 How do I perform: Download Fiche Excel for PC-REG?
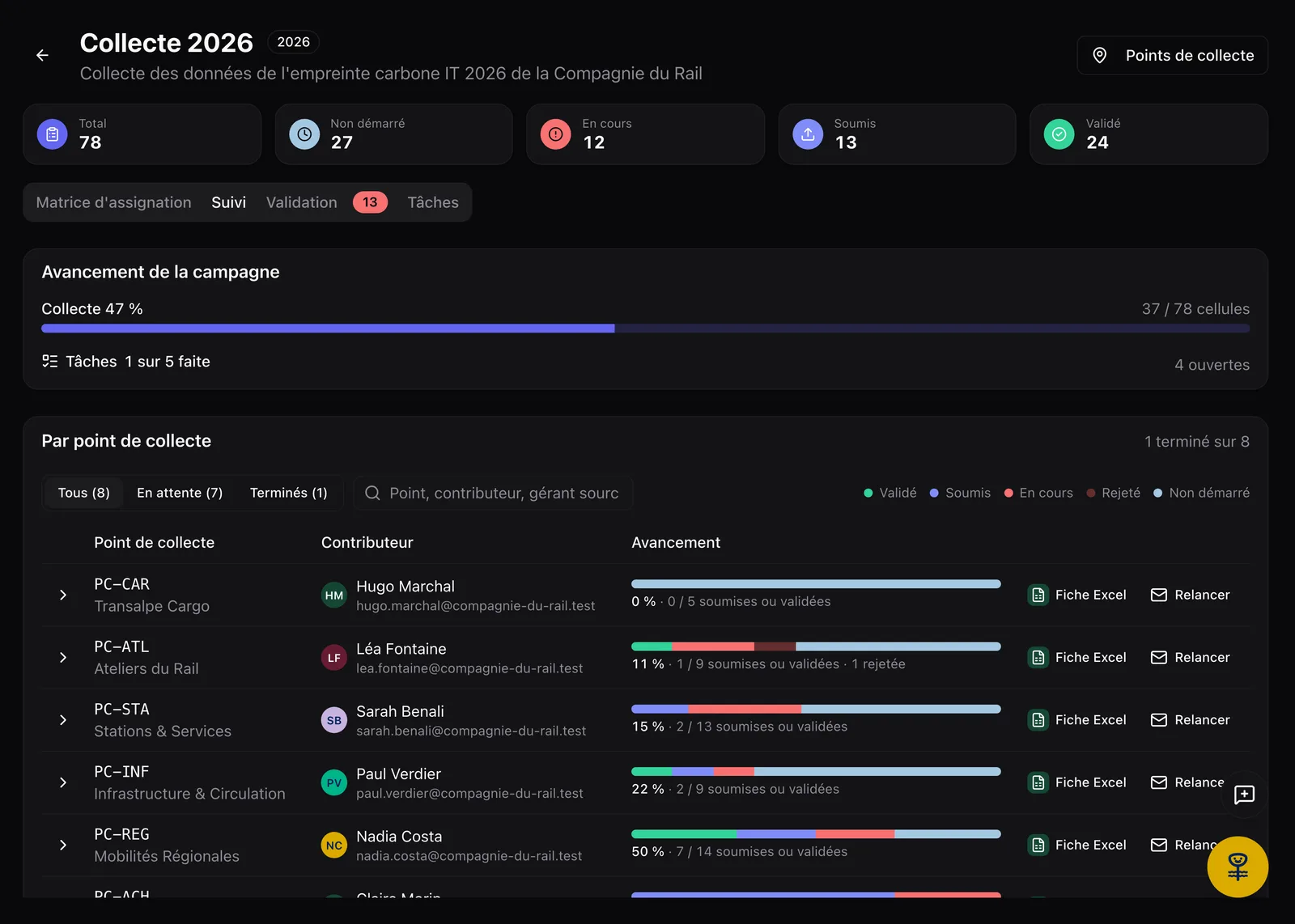pyautogui.click(x=1077, y=845)
